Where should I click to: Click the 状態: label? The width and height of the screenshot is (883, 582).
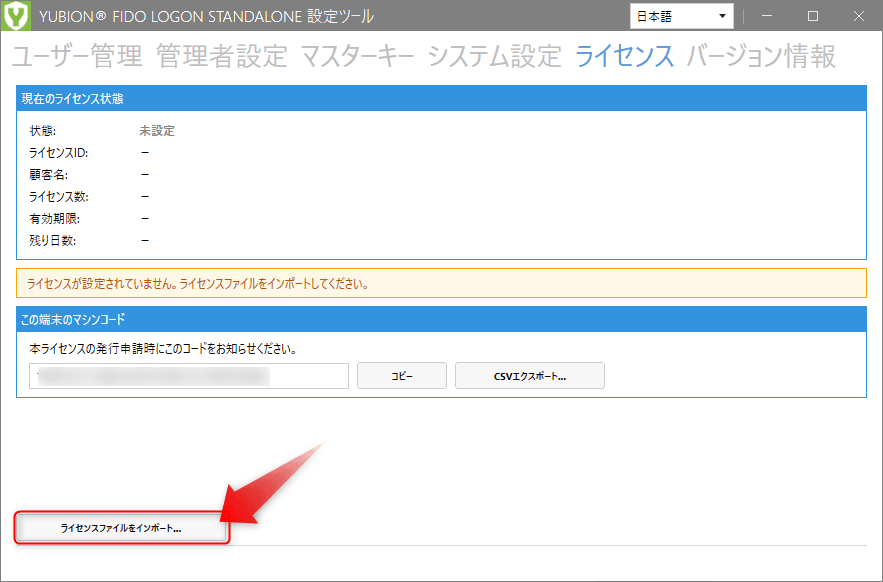(42, 131)
